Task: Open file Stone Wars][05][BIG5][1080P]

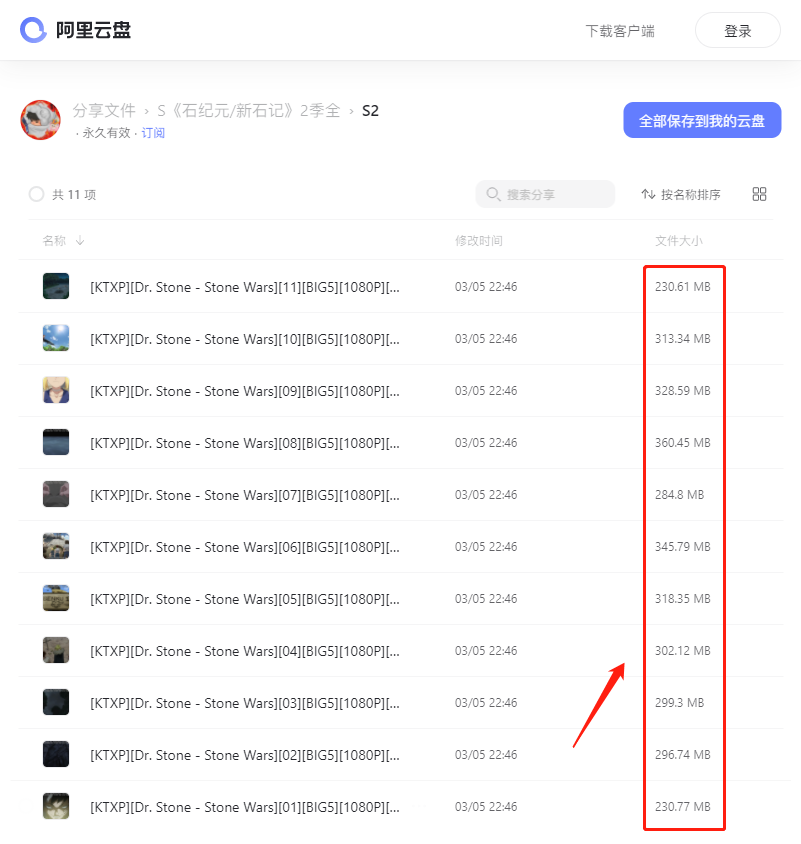Action: click(245, 599)
